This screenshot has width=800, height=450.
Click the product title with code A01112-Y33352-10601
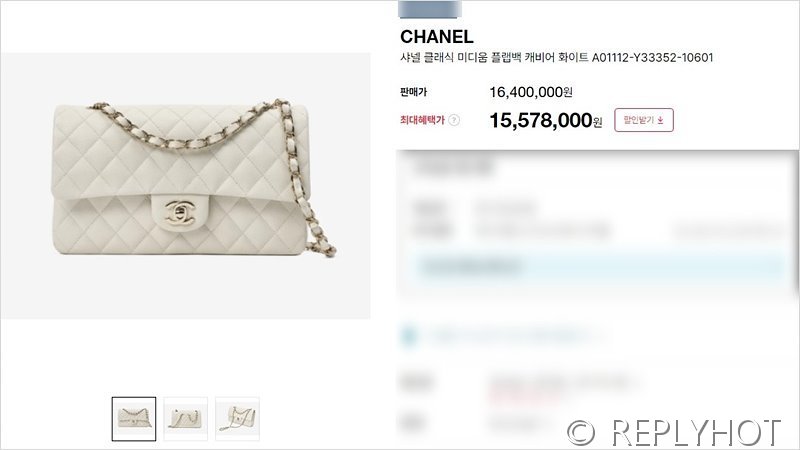coord(557,58)
